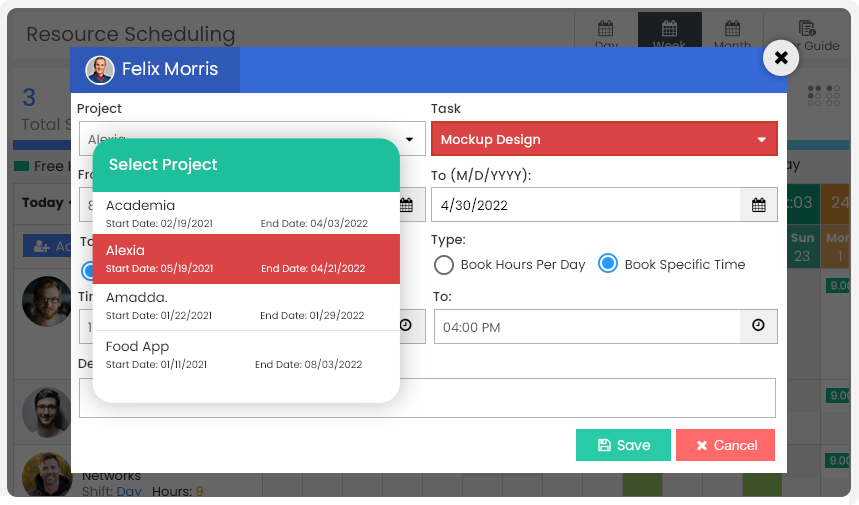
Task: Expand the Project dropdown arrow
Action: coord(409,139)
